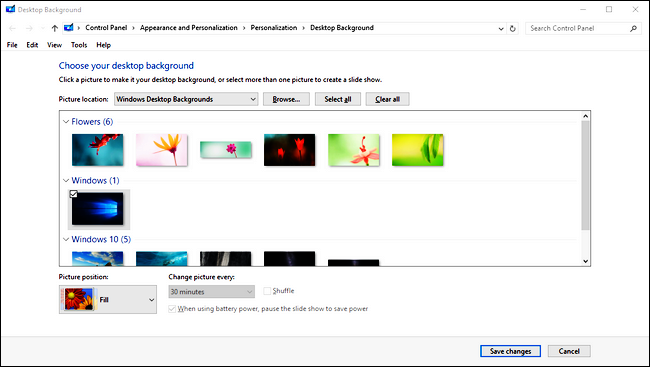Click the Desktop Background title bar icon
The image size is (650, 367).
pyautogui.click(x=10, y=9)
